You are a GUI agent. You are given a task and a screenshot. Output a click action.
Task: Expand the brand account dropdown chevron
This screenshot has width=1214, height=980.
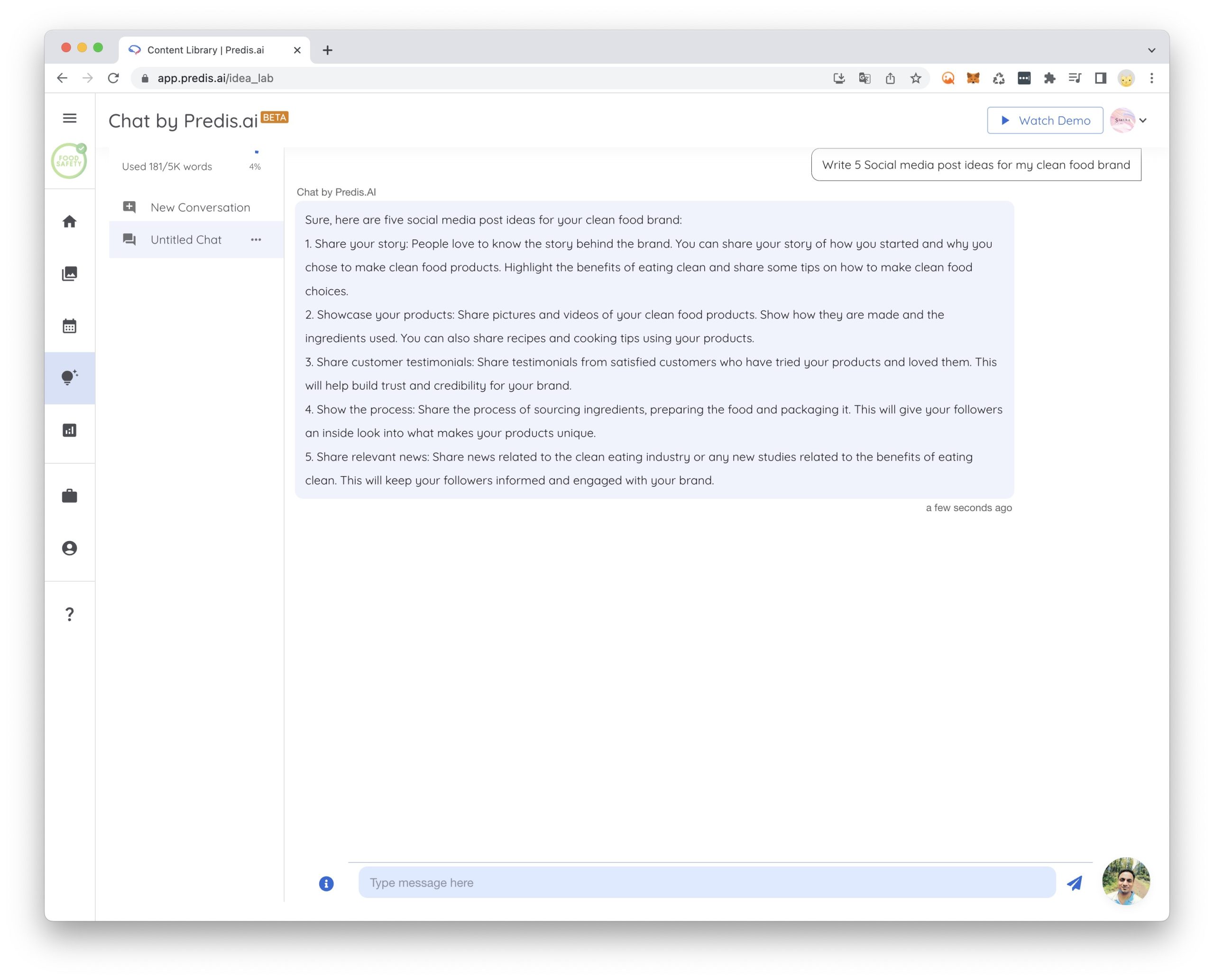click(x=1143, y=120)
